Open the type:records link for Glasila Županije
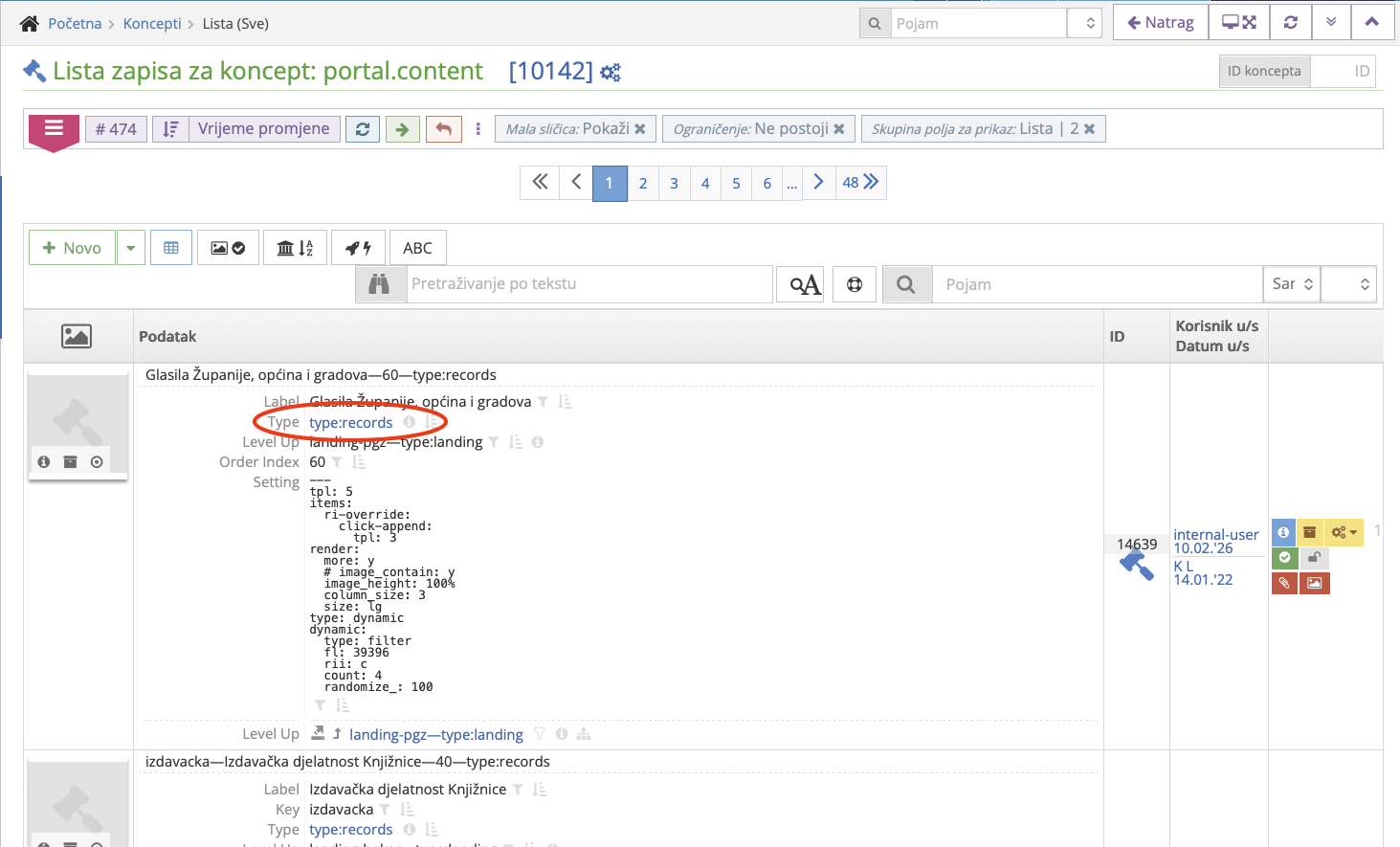The height and width of the screenshot is (847, 1400). (351, 422)
